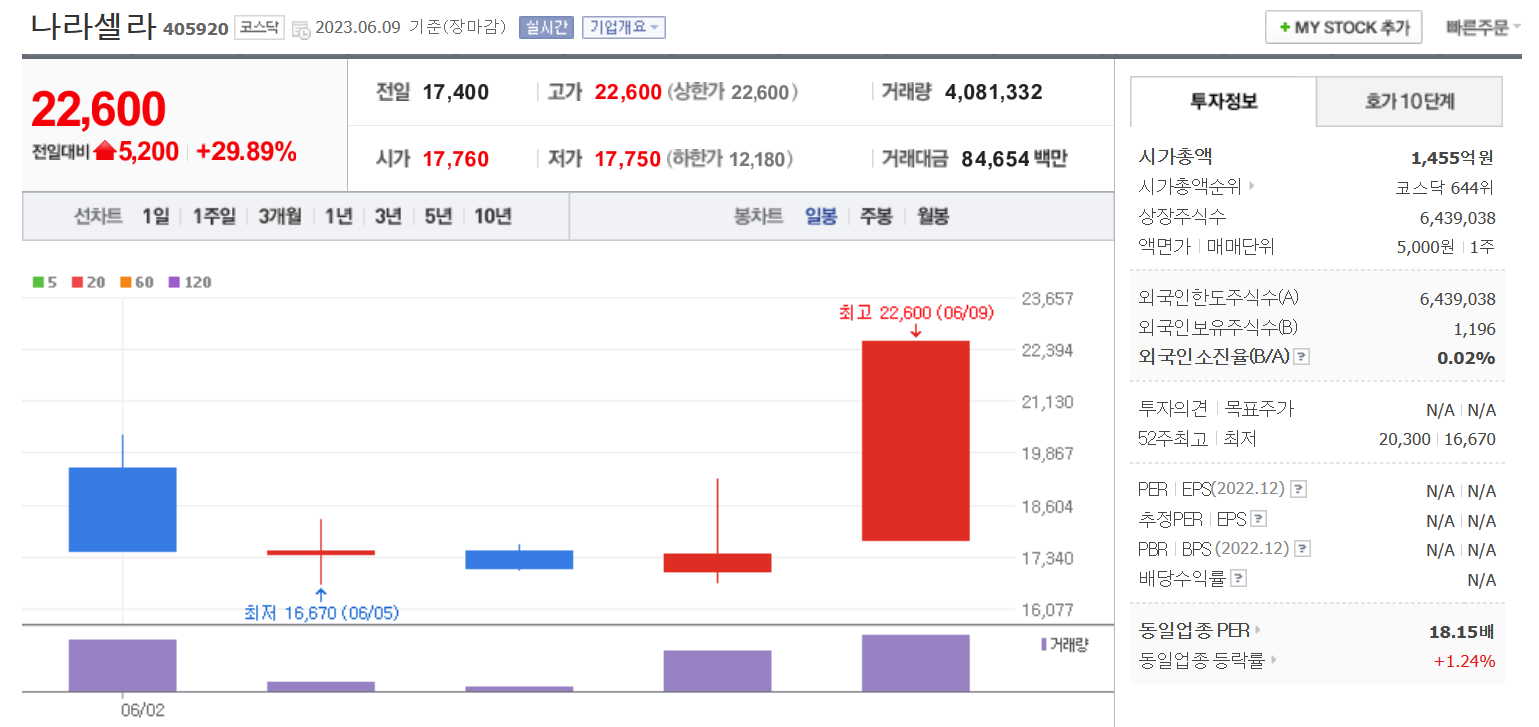Select the 일봉 candle chart

point(821,216)
